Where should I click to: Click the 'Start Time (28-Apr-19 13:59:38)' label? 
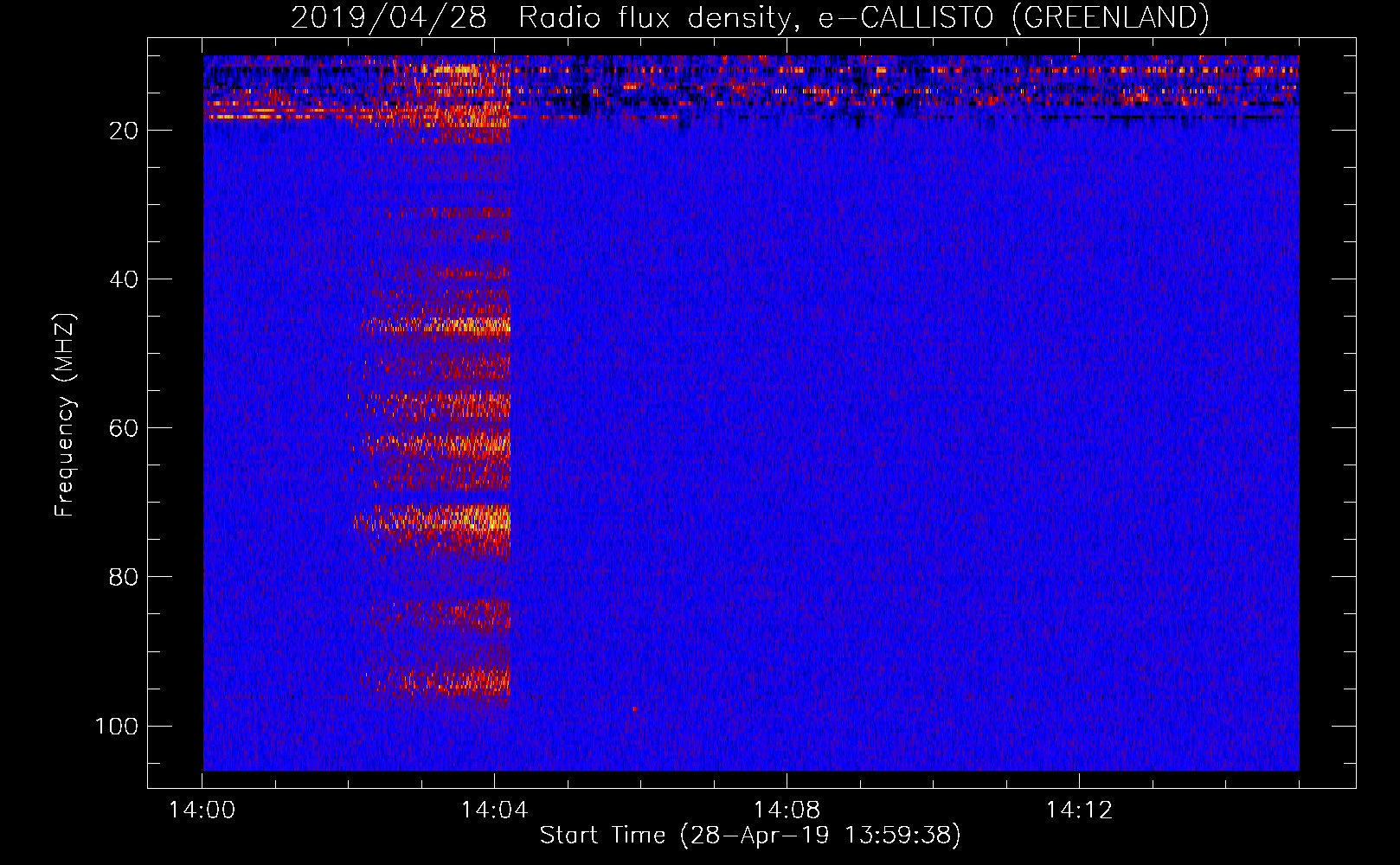pyautogui.click(x=750, y=836)
